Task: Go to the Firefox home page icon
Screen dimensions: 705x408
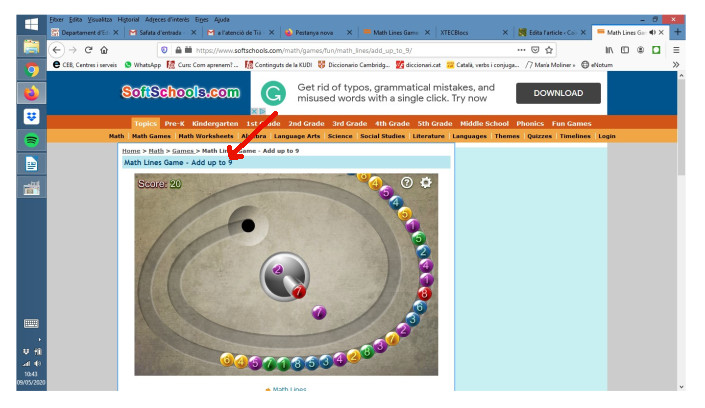Action: coord(105,49)
